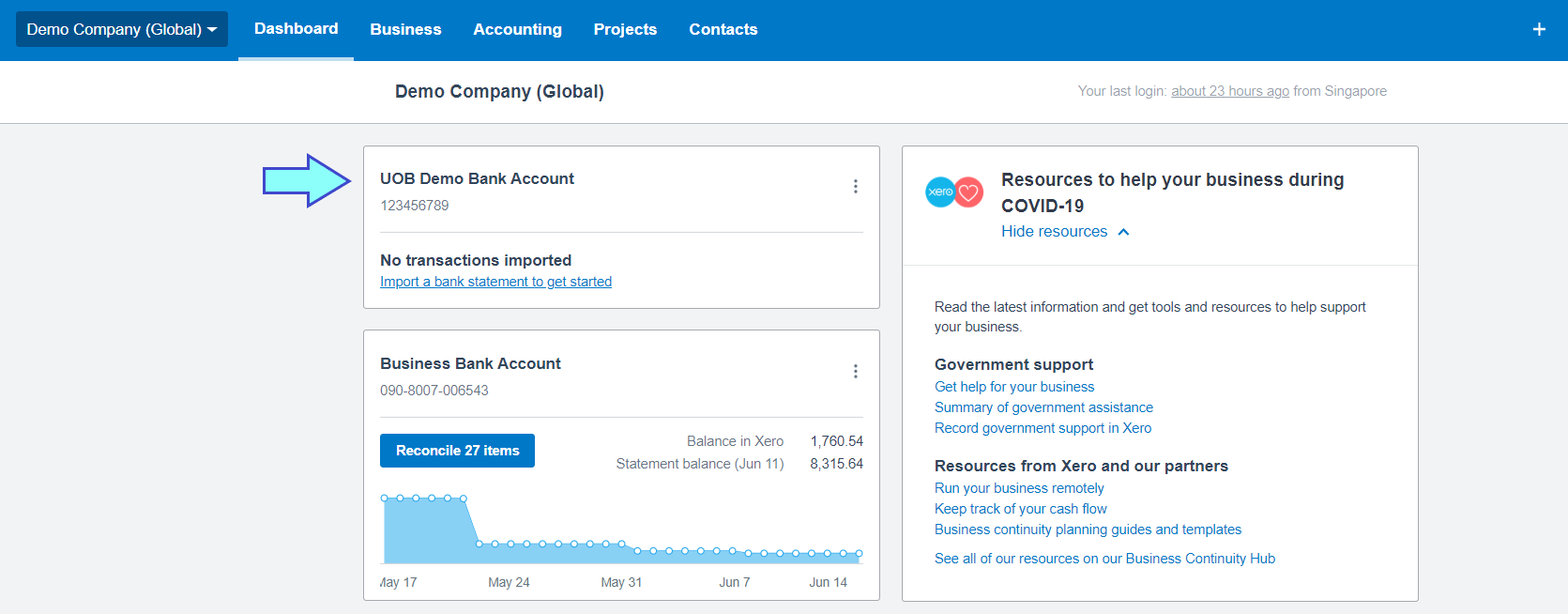Viewport: 1568px width, 614px height.
Task: Open the Accounting menu
Action: (x=517, y=29)
